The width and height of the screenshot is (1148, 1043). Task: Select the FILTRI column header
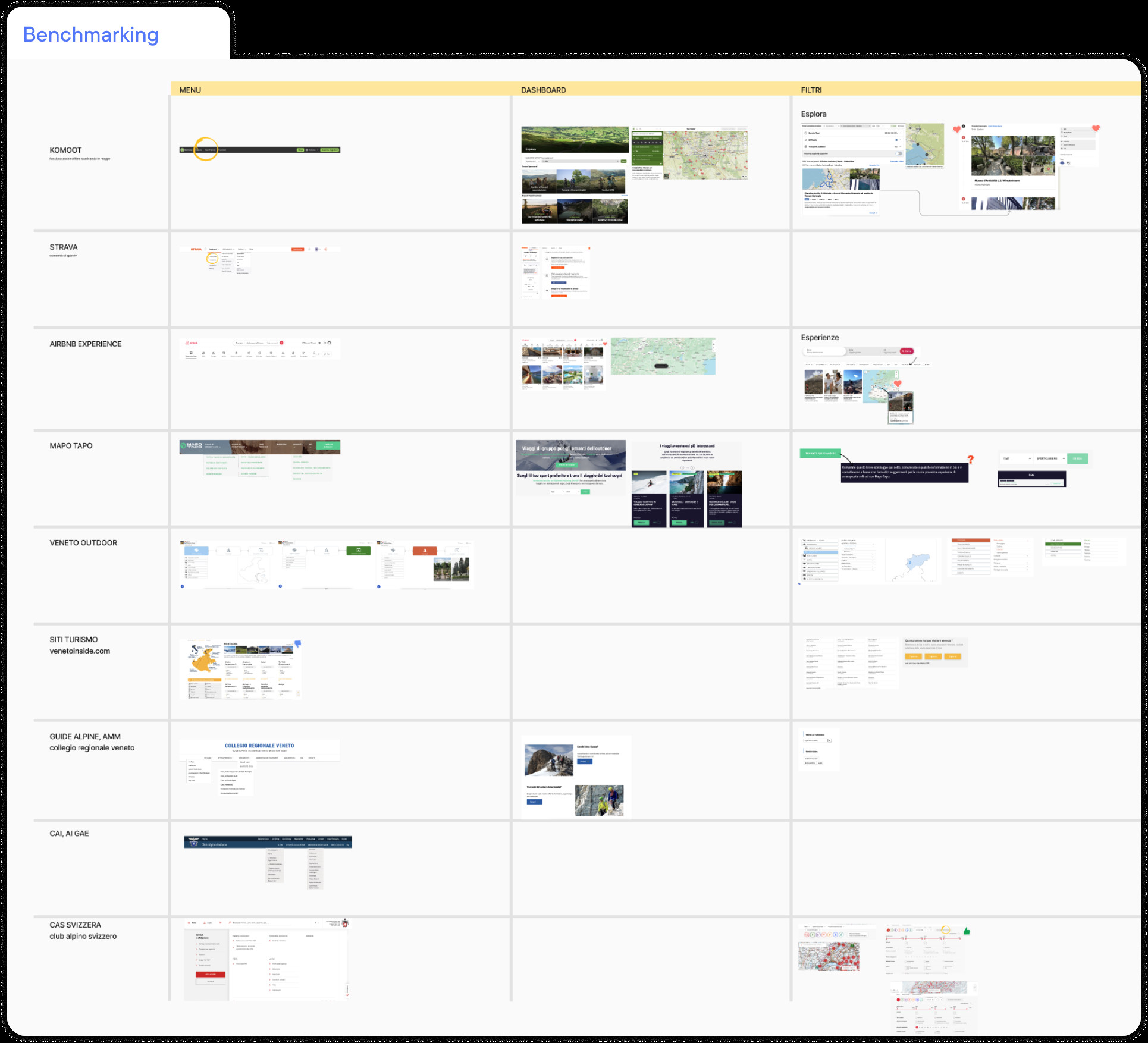coord(811,90)
